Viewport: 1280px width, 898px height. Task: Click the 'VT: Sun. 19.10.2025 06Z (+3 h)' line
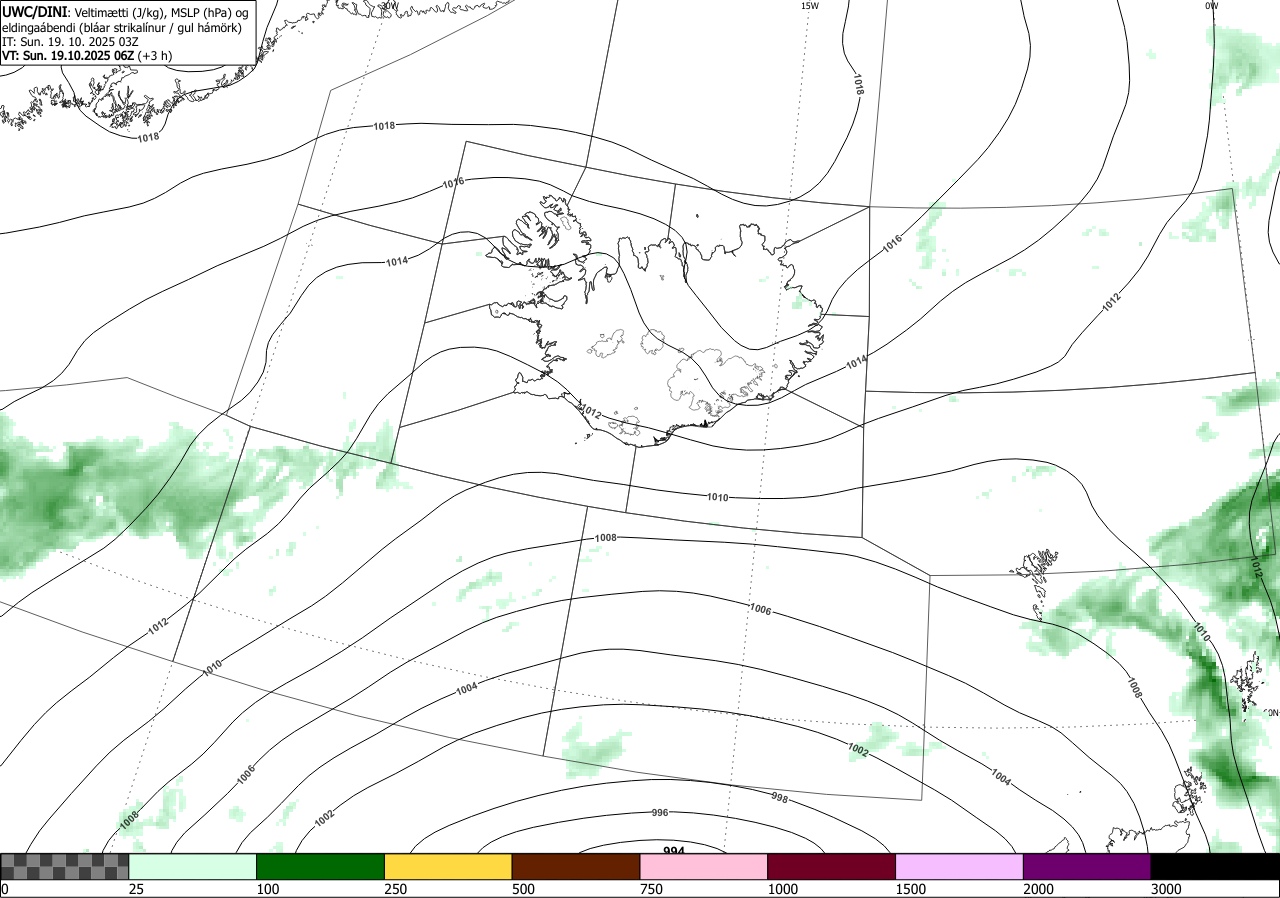87,57
